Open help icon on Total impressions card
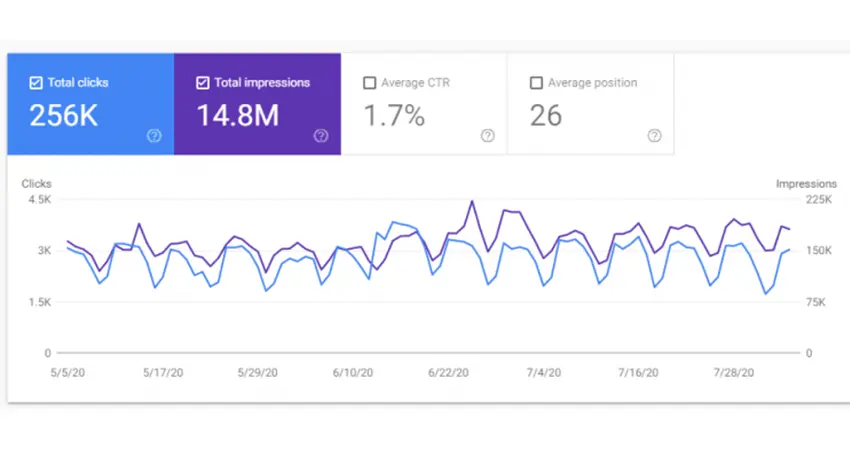Viewport: 850px width, 450px height. [321, 136]
